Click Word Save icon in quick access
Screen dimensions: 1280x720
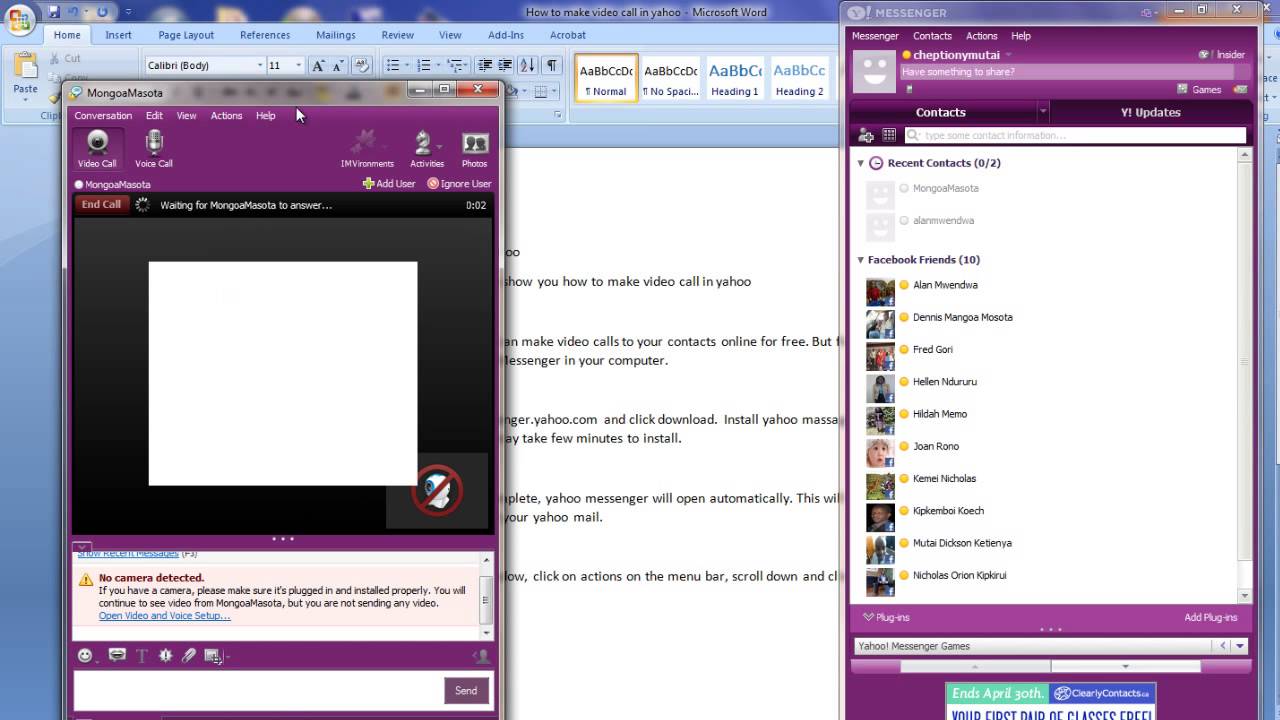(54, 12)
